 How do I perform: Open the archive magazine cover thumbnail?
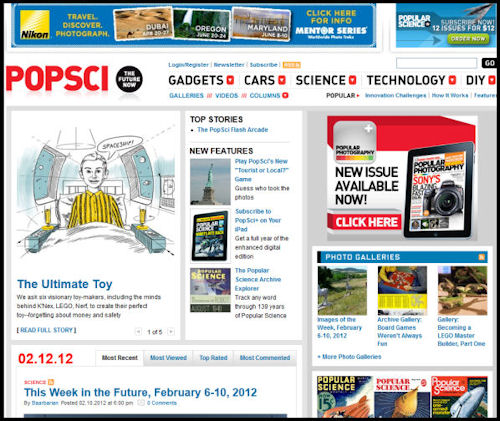point(210,290)
